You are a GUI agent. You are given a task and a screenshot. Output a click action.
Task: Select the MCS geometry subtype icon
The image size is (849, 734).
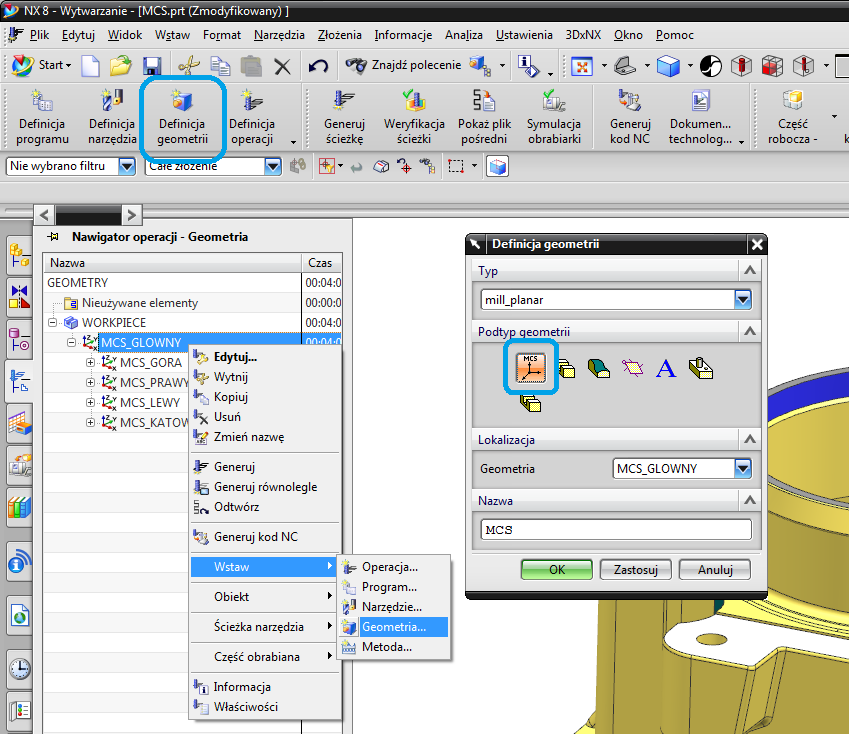pyautogui.click(x=531, y=368)
